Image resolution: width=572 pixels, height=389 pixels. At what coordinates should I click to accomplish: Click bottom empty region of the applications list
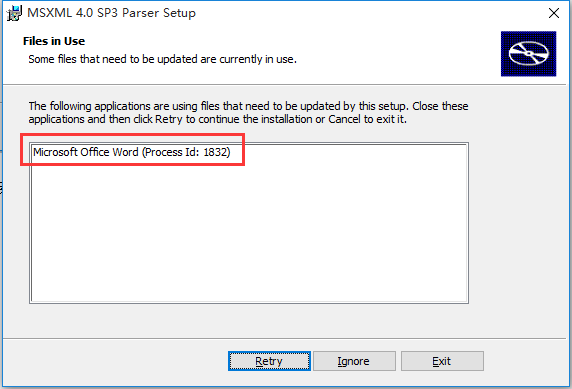(249, 277)
